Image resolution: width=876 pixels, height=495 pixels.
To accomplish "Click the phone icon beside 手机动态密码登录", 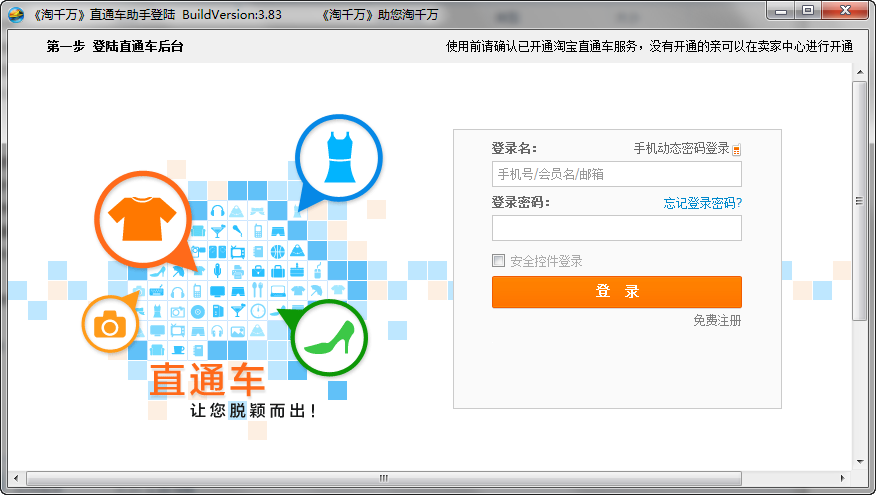I will [736, 149].
